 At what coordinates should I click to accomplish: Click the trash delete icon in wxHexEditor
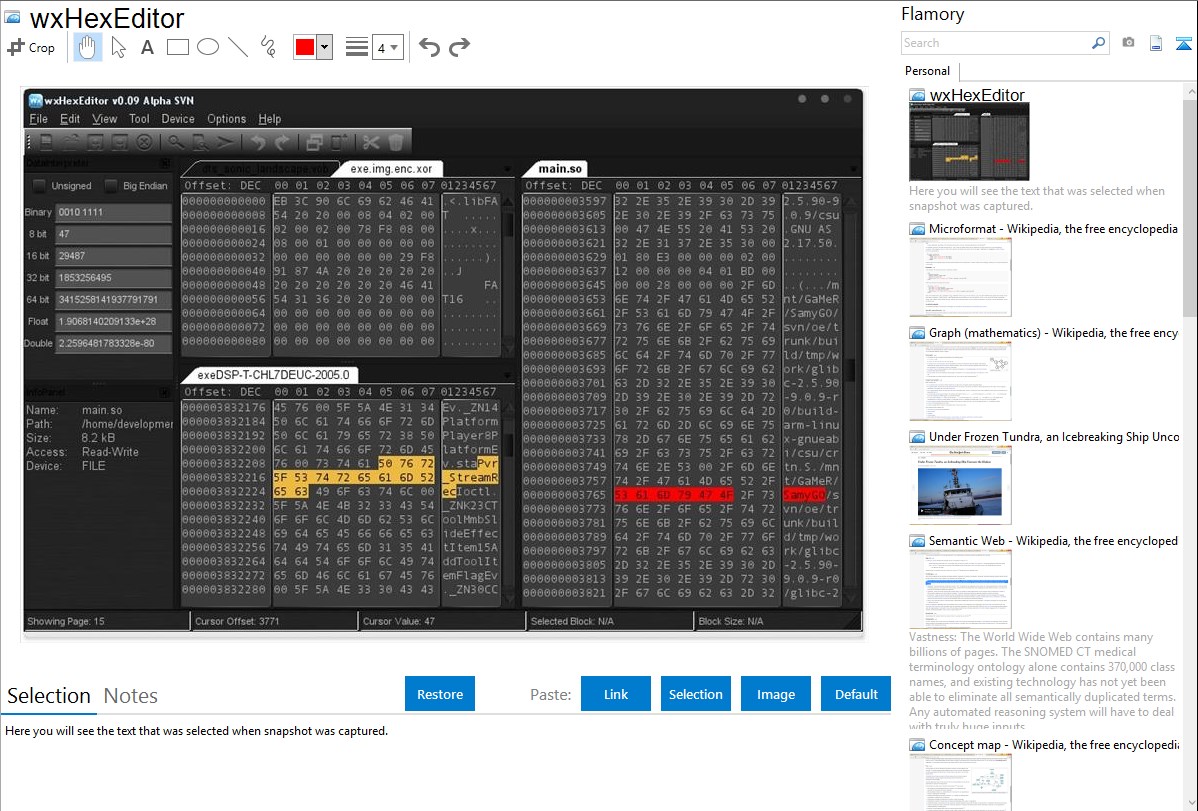coord(396,142)
